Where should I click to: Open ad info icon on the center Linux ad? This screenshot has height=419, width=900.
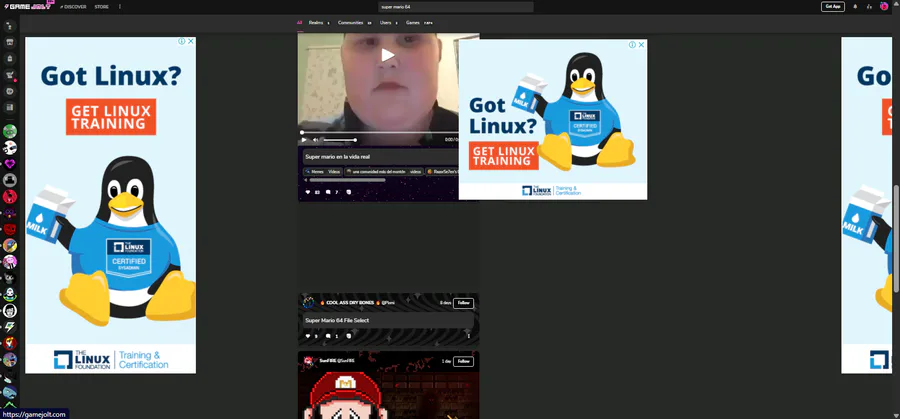tap(632, 45)
